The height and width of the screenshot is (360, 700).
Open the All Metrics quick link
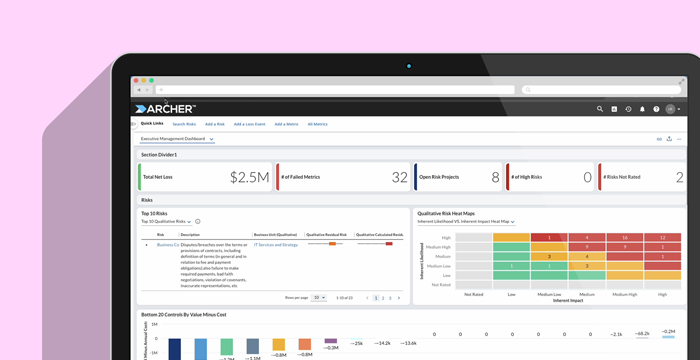point(317,124)
